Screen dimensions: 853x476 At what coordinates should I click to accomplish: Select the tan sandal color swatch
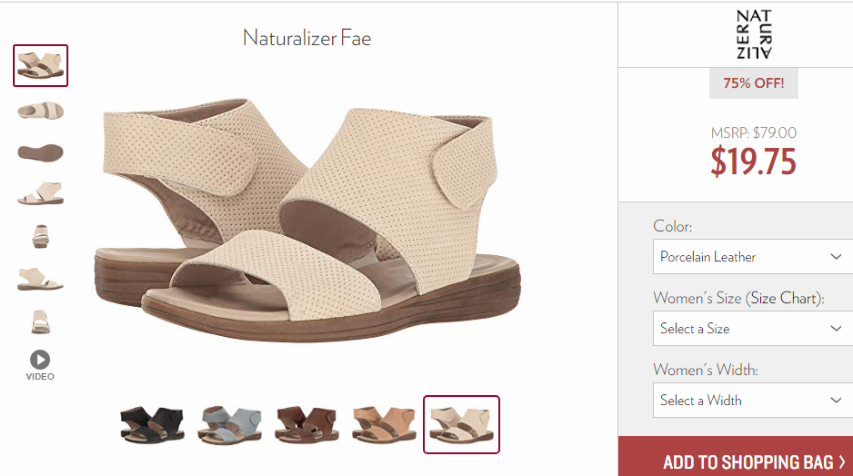[x=384, y=424]
